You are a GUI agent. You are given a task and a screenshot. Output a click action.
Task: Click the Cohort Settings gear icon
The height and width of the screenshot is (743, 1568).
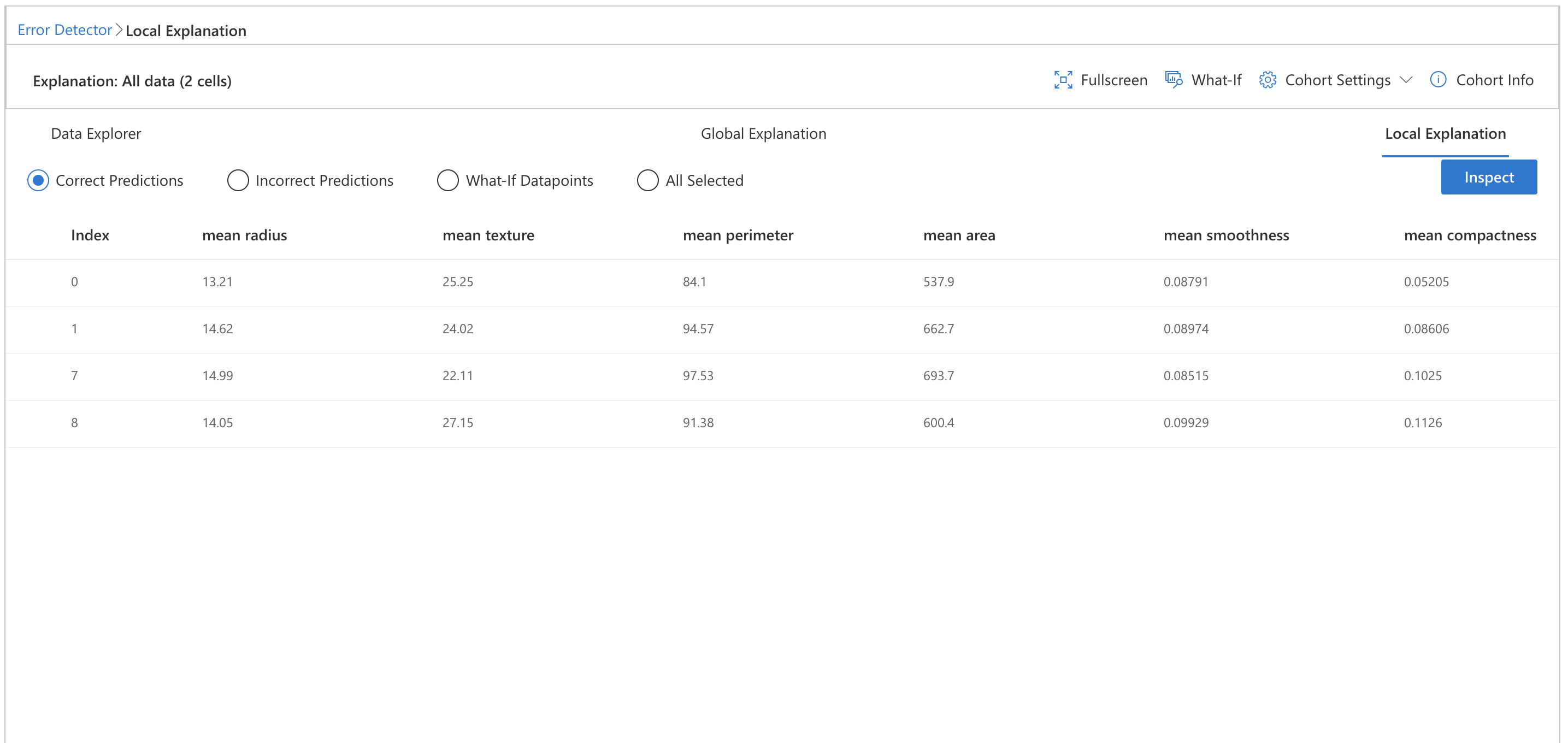1268,80
